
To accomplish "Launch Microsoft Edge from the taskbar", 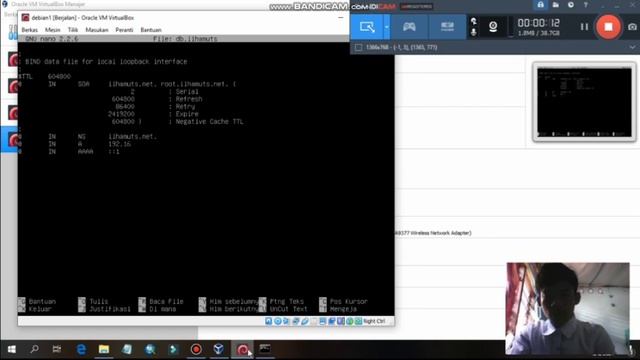I will click(x=81, y=349).
